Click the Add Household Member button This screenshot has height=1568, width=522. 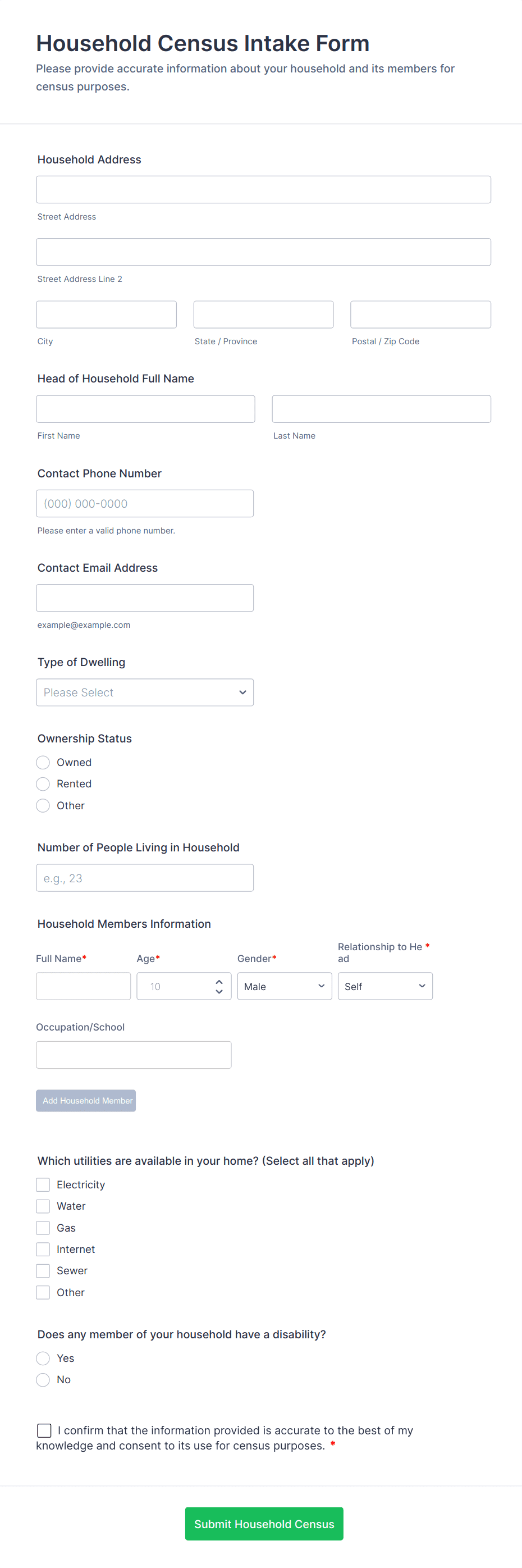coord(86,1100)
